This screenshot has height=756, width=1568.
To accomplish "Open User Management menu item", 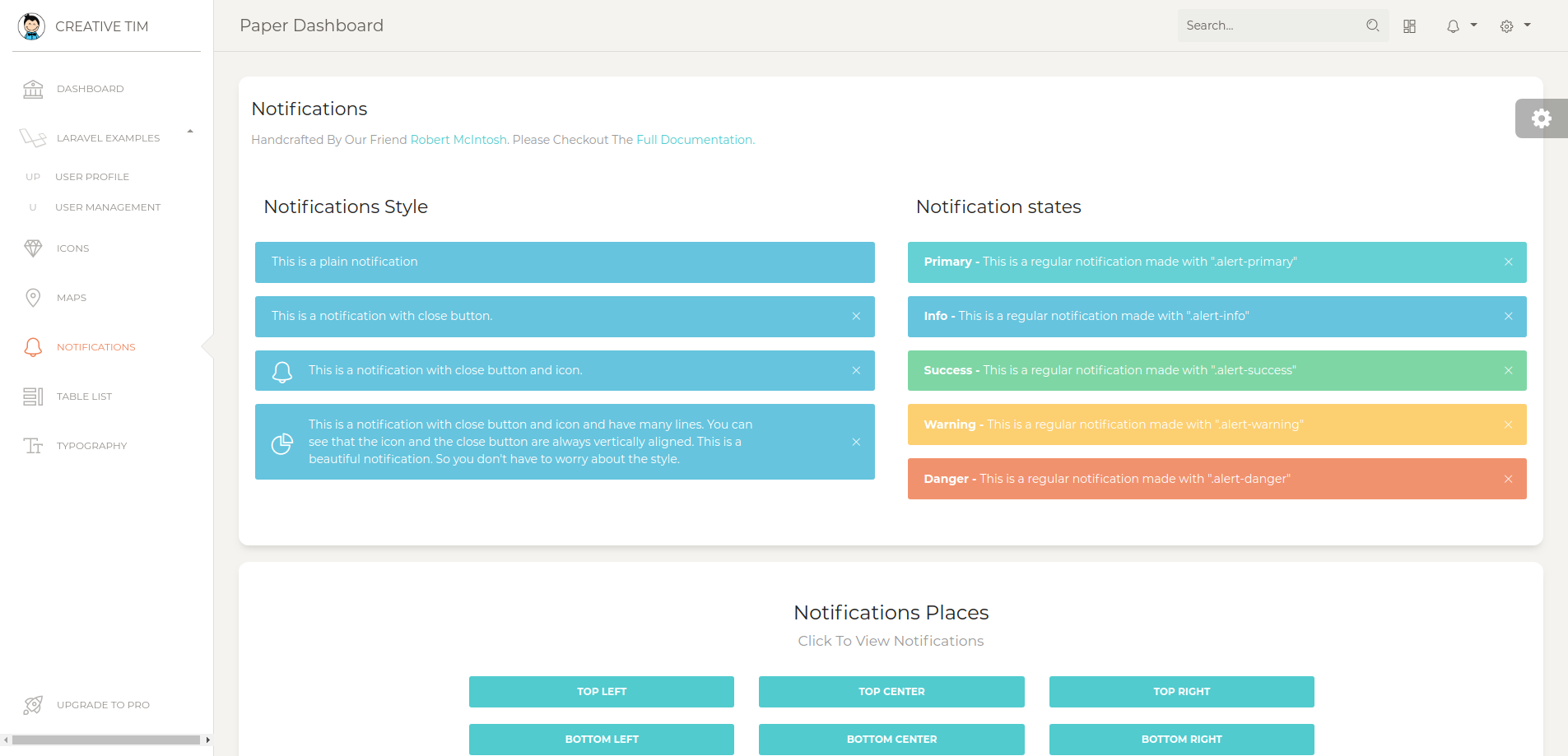I will 108,207.
